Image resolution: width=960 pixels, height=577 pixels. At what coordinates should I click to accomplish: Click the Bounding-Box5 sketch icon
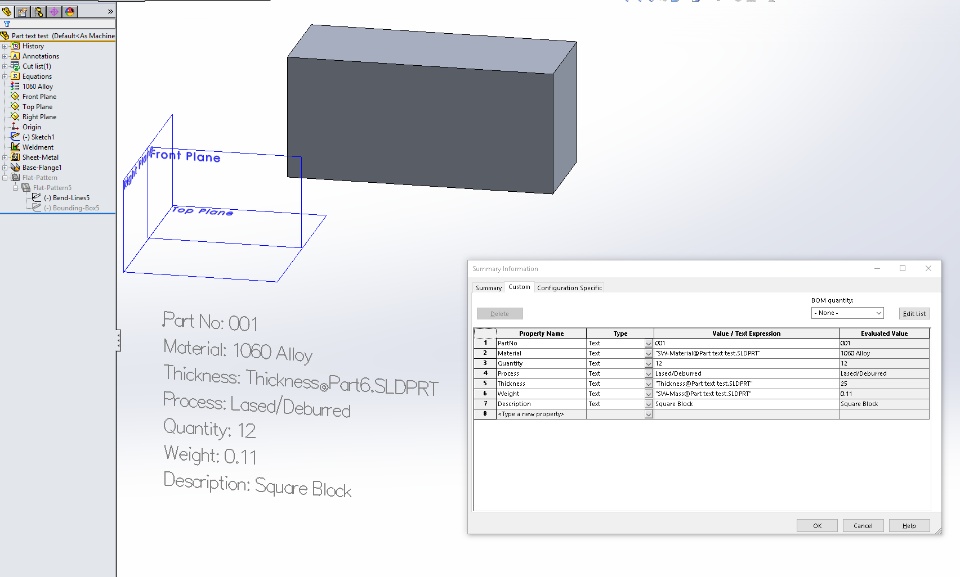(x=37, y=208)
